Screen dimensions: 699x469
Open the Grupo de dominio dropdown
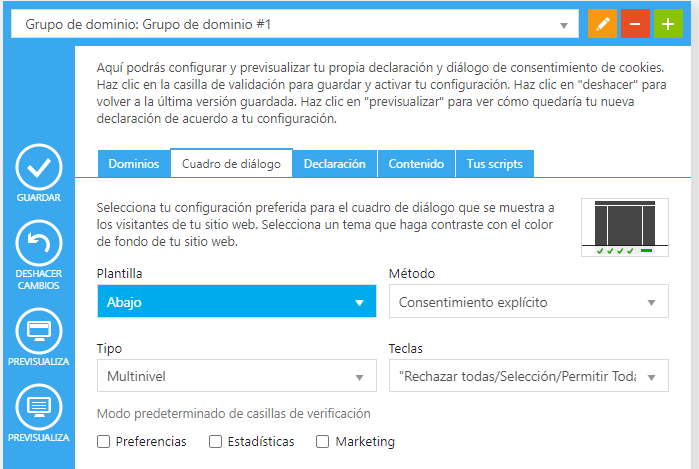295,24
